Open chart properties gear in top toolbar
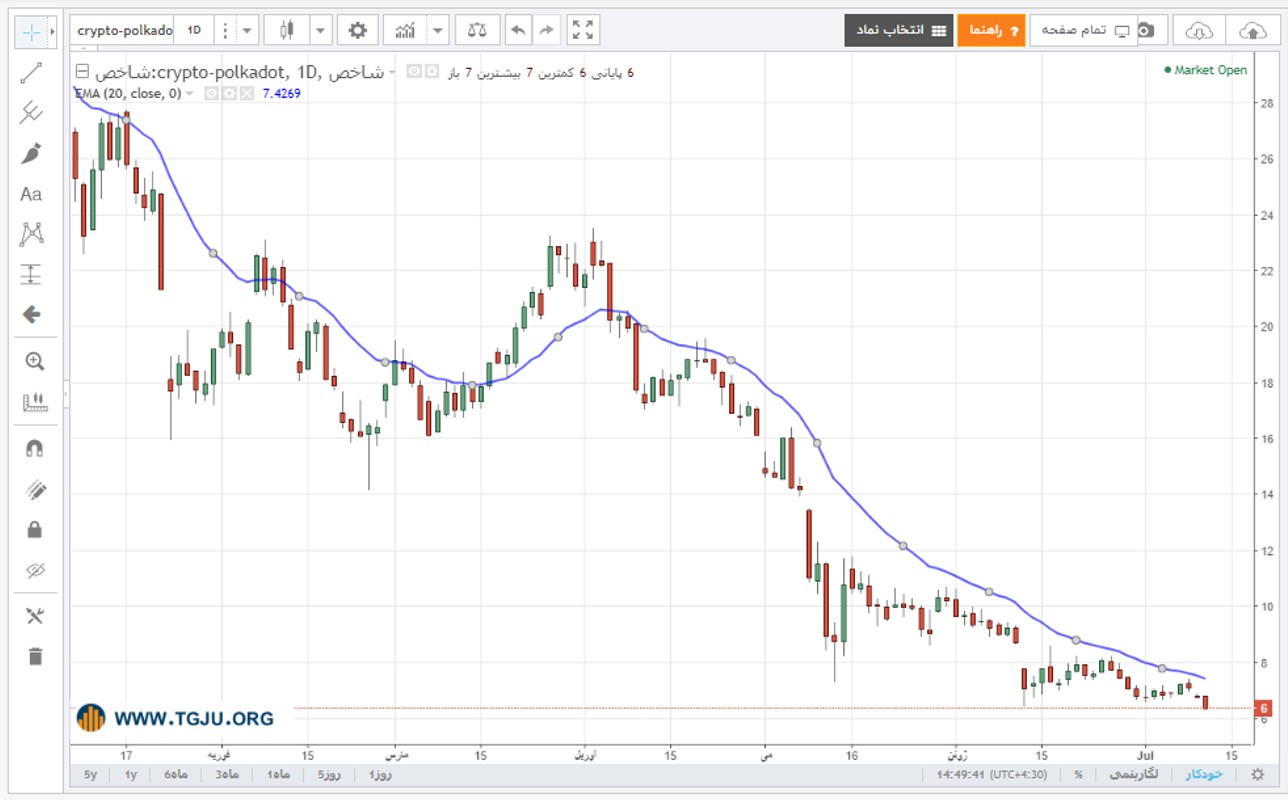The height and width of the screenshot is (800, 1288). tap(357, 30)
